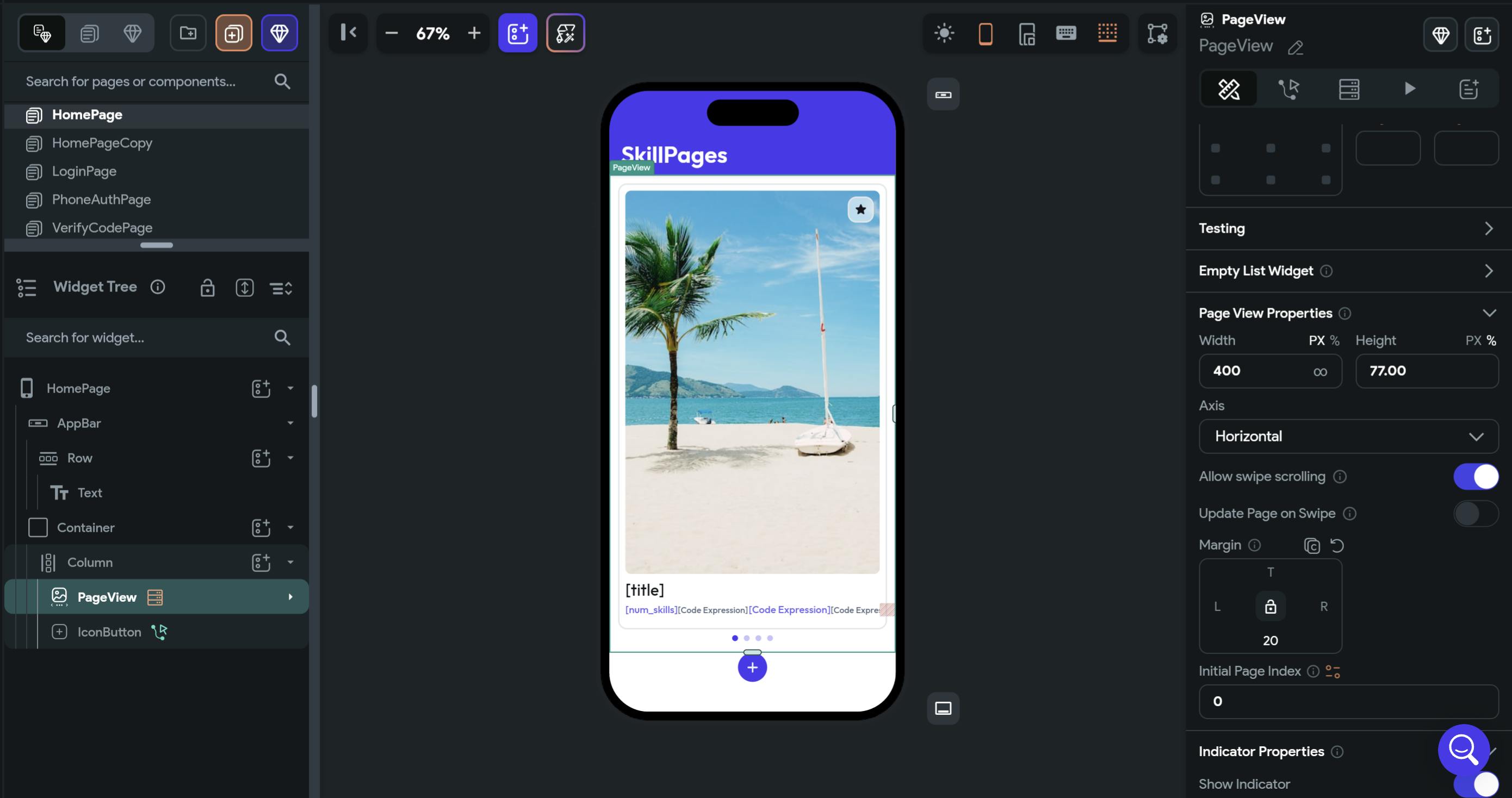Open LoginPage in pages list
This screenshot has height=798, width=1512.
[84, 171]
